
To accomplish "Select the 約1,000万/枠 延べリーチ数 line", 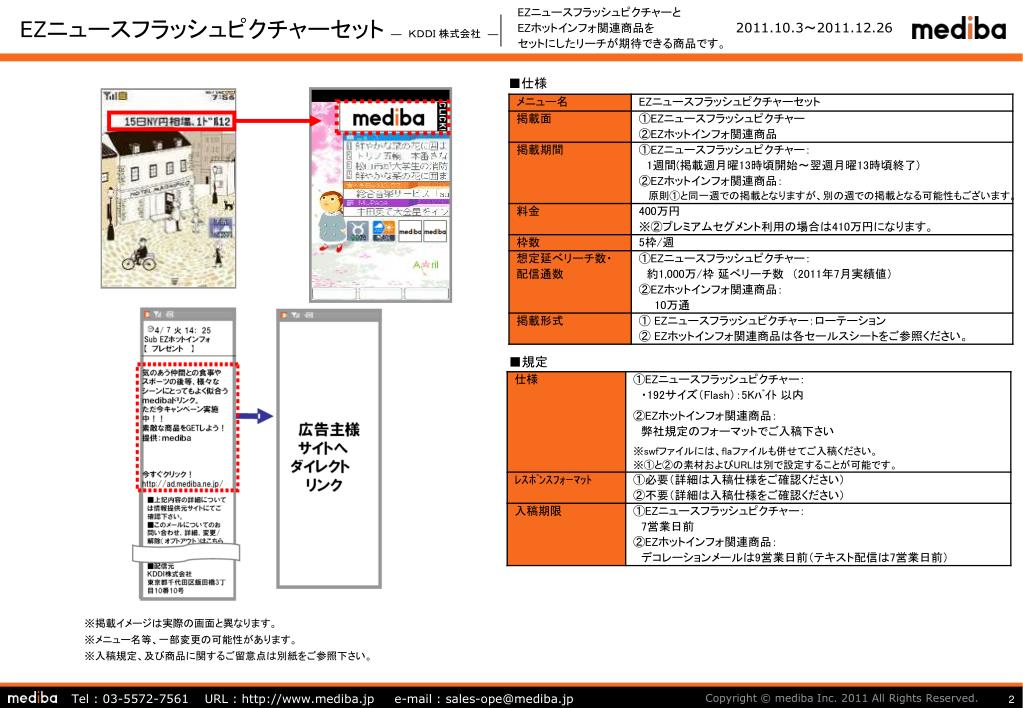I will (x=770, y=274).
